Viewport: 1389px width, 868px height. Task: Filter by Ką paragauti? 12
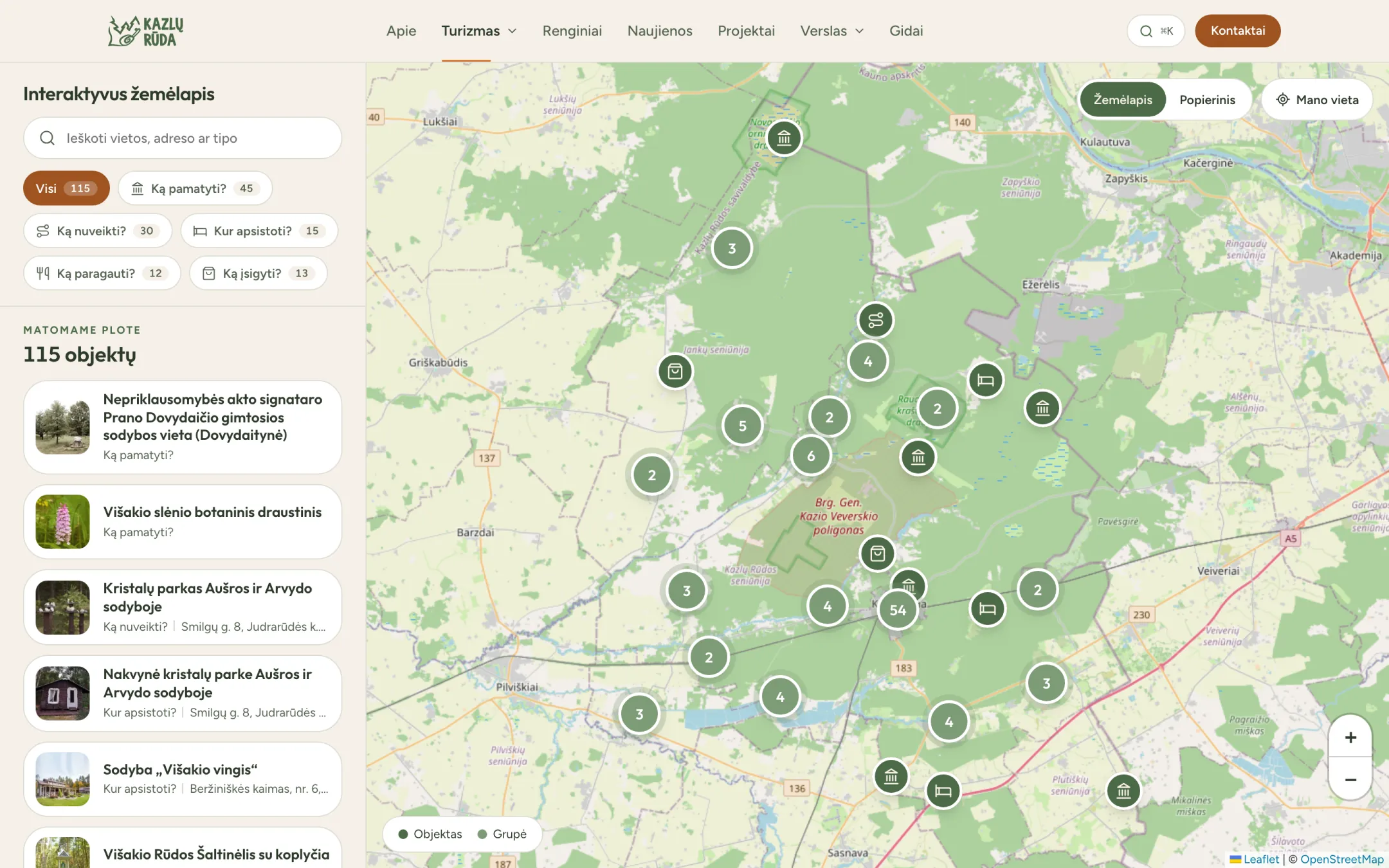pos(102,273)
